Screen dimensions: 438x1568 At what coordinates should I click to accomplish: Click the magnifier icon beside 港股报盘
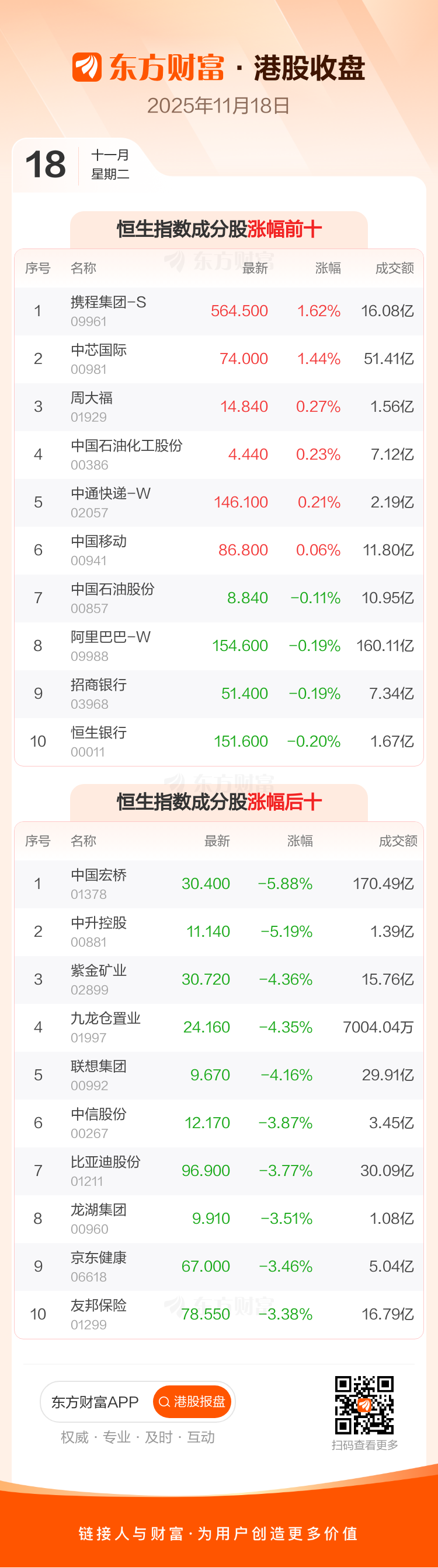point(164,1402)
